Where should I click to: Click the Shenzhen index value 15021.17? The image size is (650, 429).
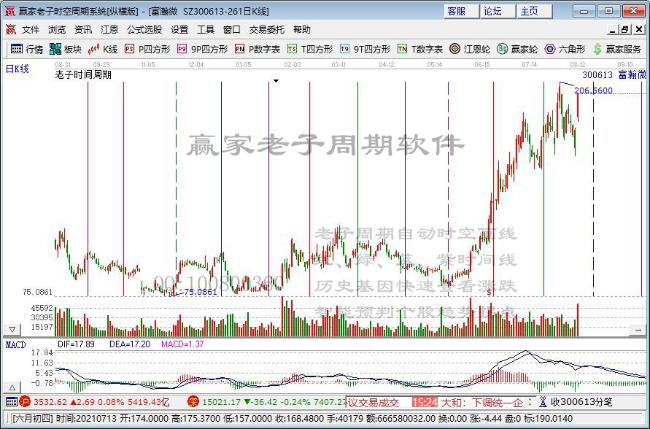221,402
